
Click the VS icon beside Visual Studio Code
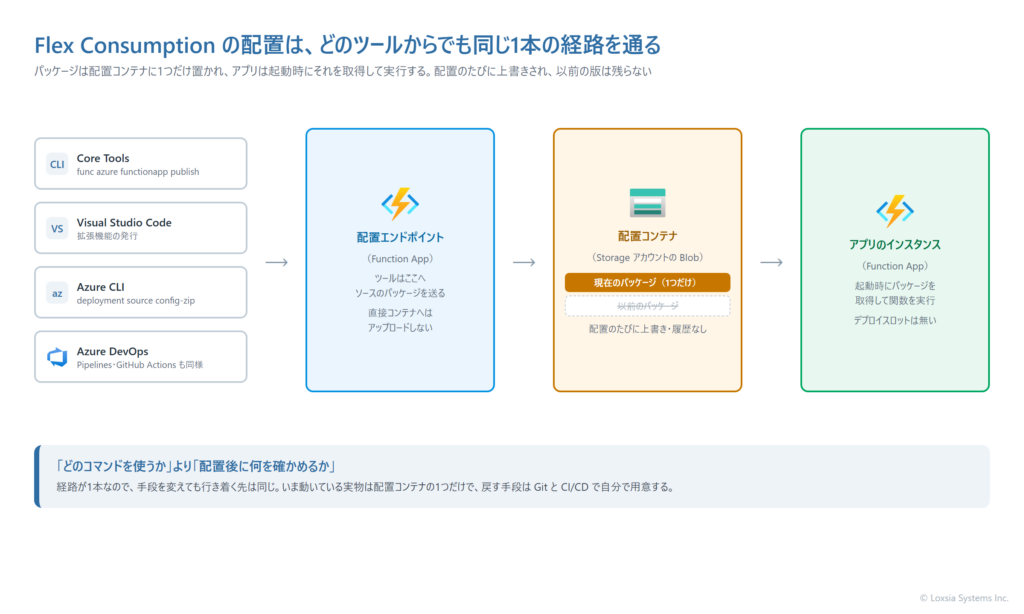57,229
